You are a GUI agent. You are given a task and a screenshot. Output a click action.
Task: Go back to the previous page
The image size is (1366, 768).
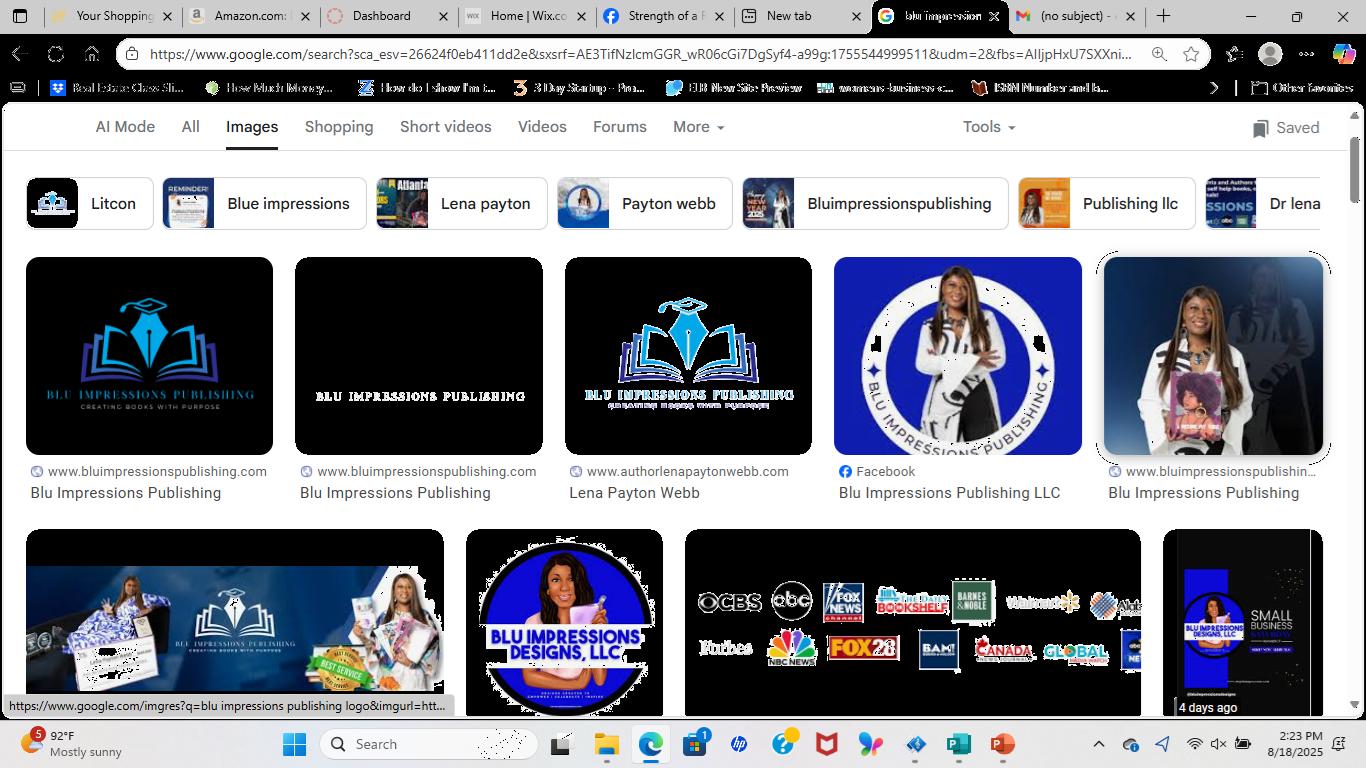pyautogui.click(x=18, y=54)
